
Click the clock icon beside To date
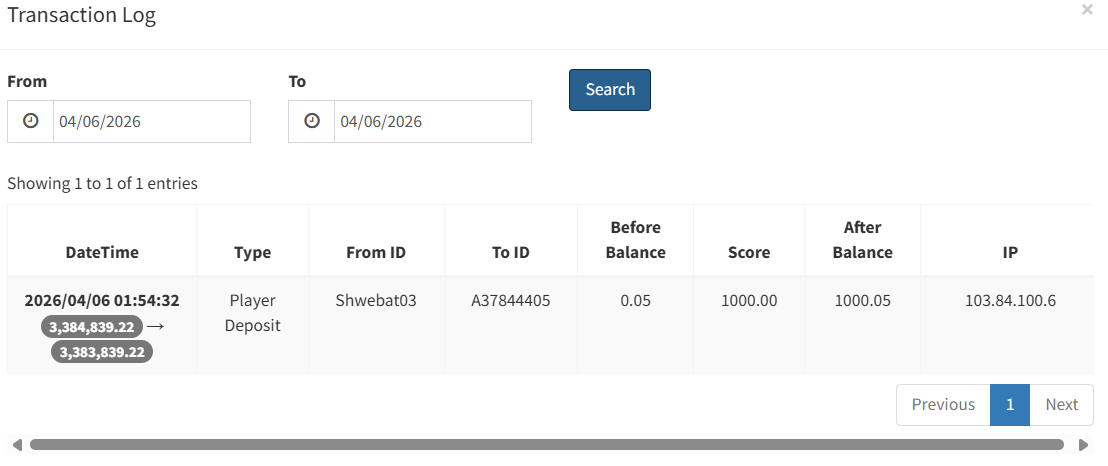tap(312, 121)
